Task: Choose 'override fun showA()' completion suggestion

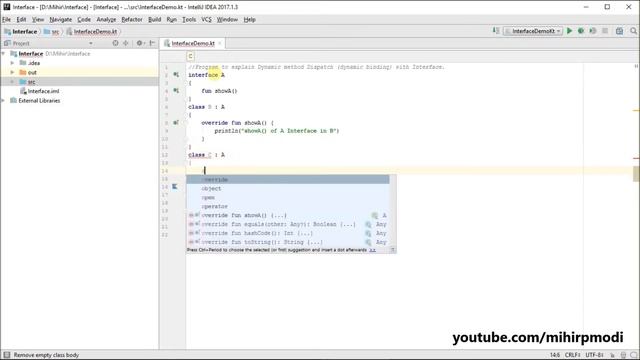Action: (288, 216)
